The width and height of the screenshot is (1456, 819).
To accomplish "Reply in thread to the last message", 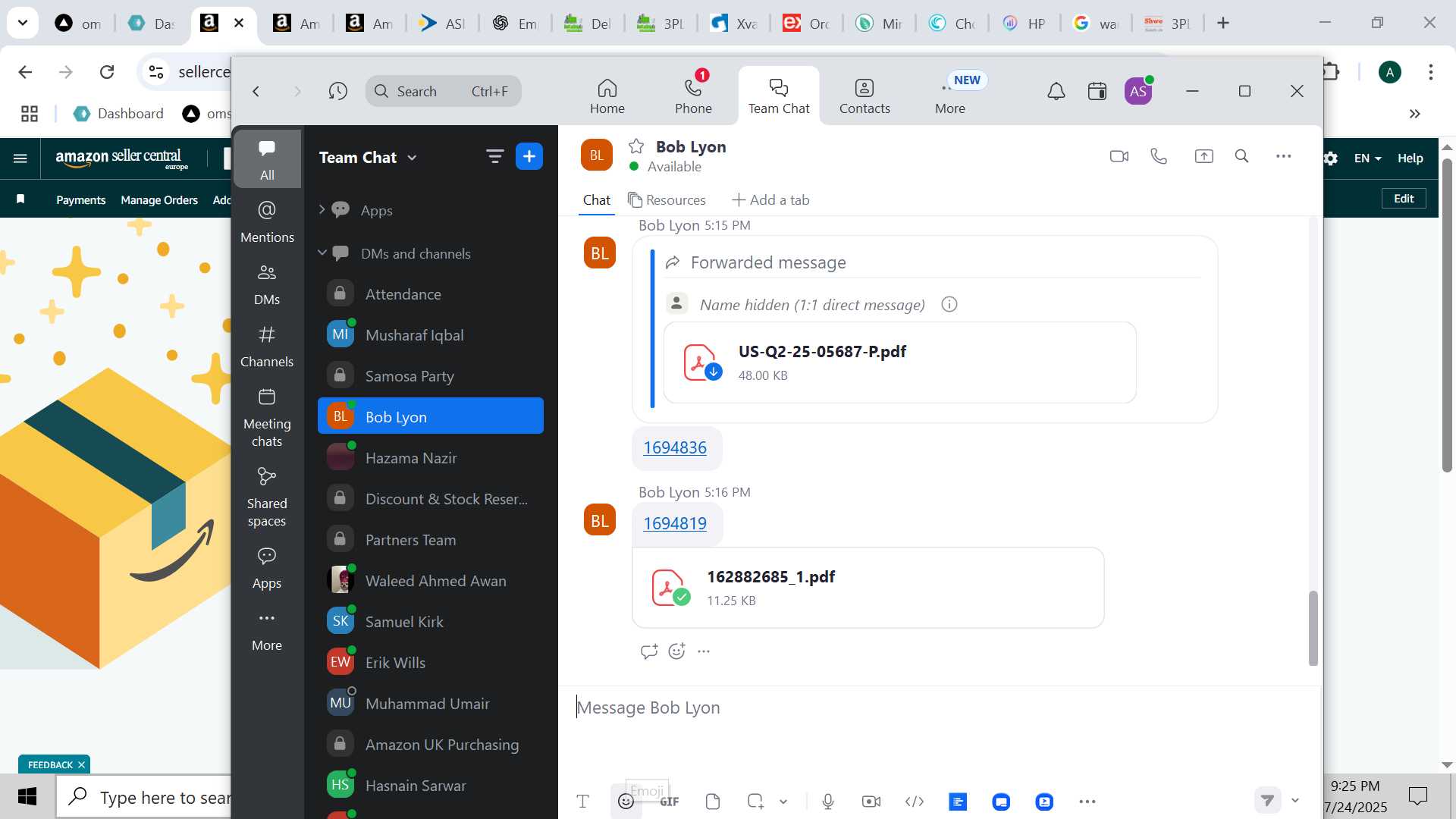I will pyautogui.click(x=648, y=651).
